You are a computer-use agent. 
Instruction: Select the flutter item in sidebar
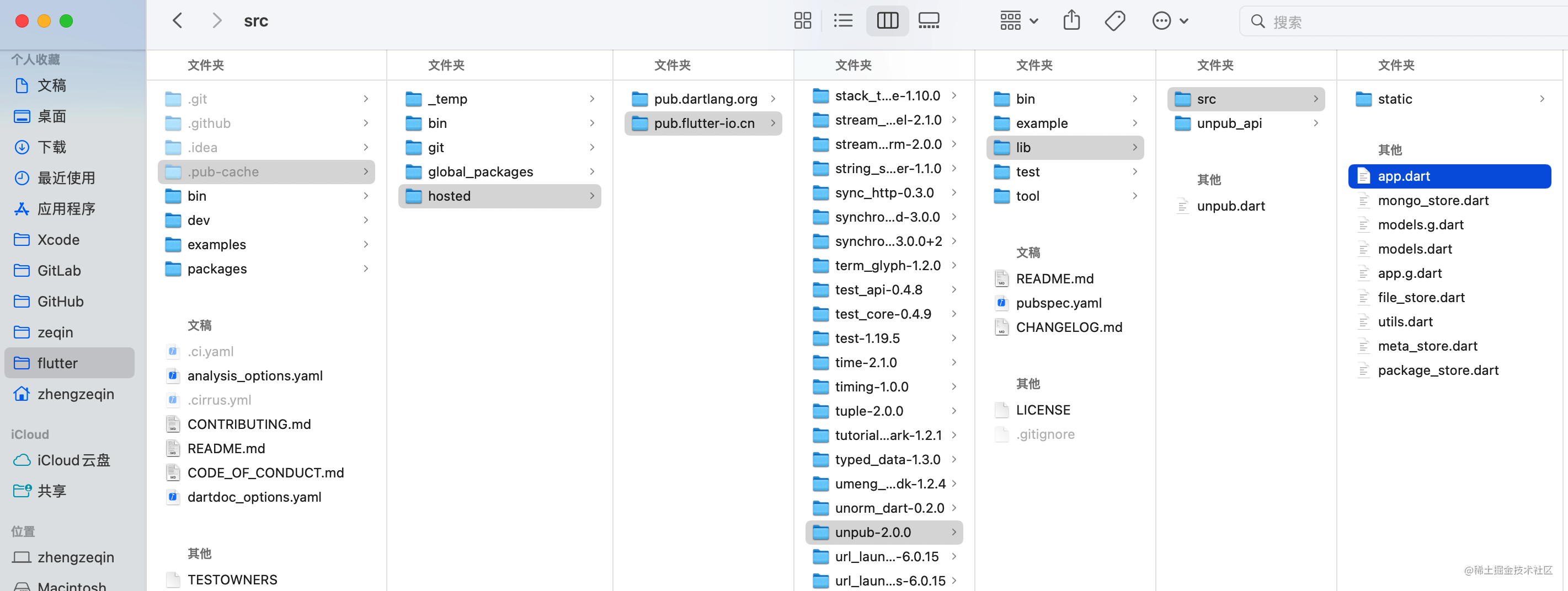pos(57,363)
